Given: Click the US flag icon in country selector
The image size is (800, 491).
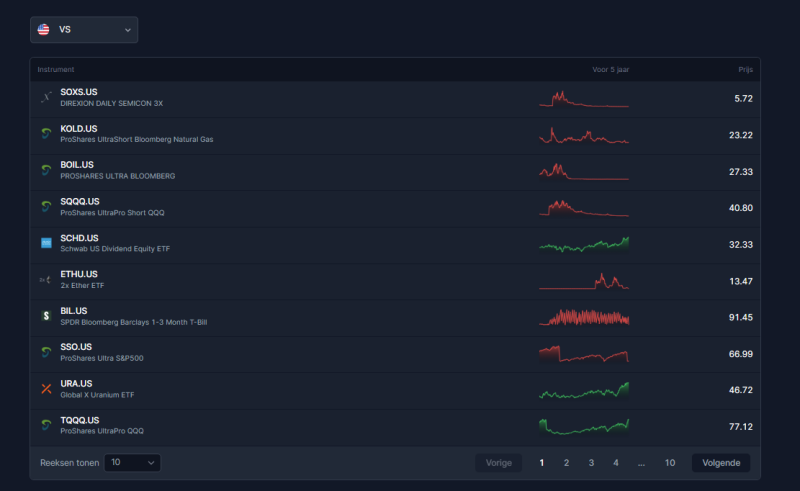Looking at the screenshot, I should click(43, 30).
